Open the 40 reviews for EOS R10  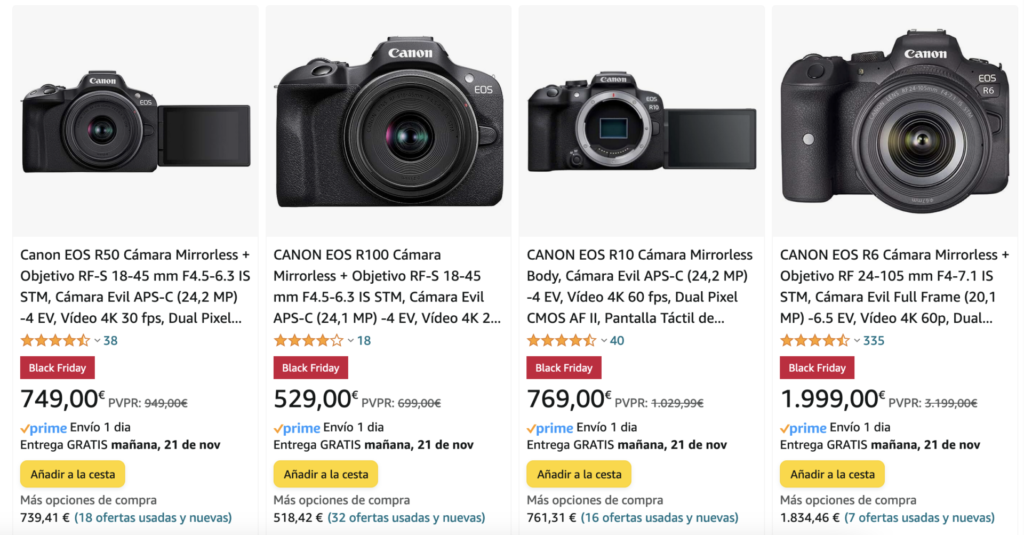point(616,341)
